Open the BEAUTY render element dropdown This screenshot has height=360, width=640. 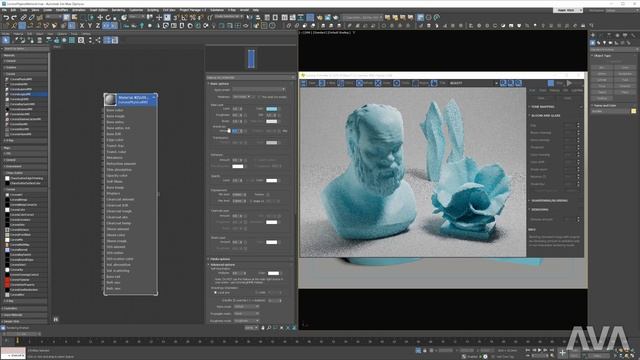474,83
